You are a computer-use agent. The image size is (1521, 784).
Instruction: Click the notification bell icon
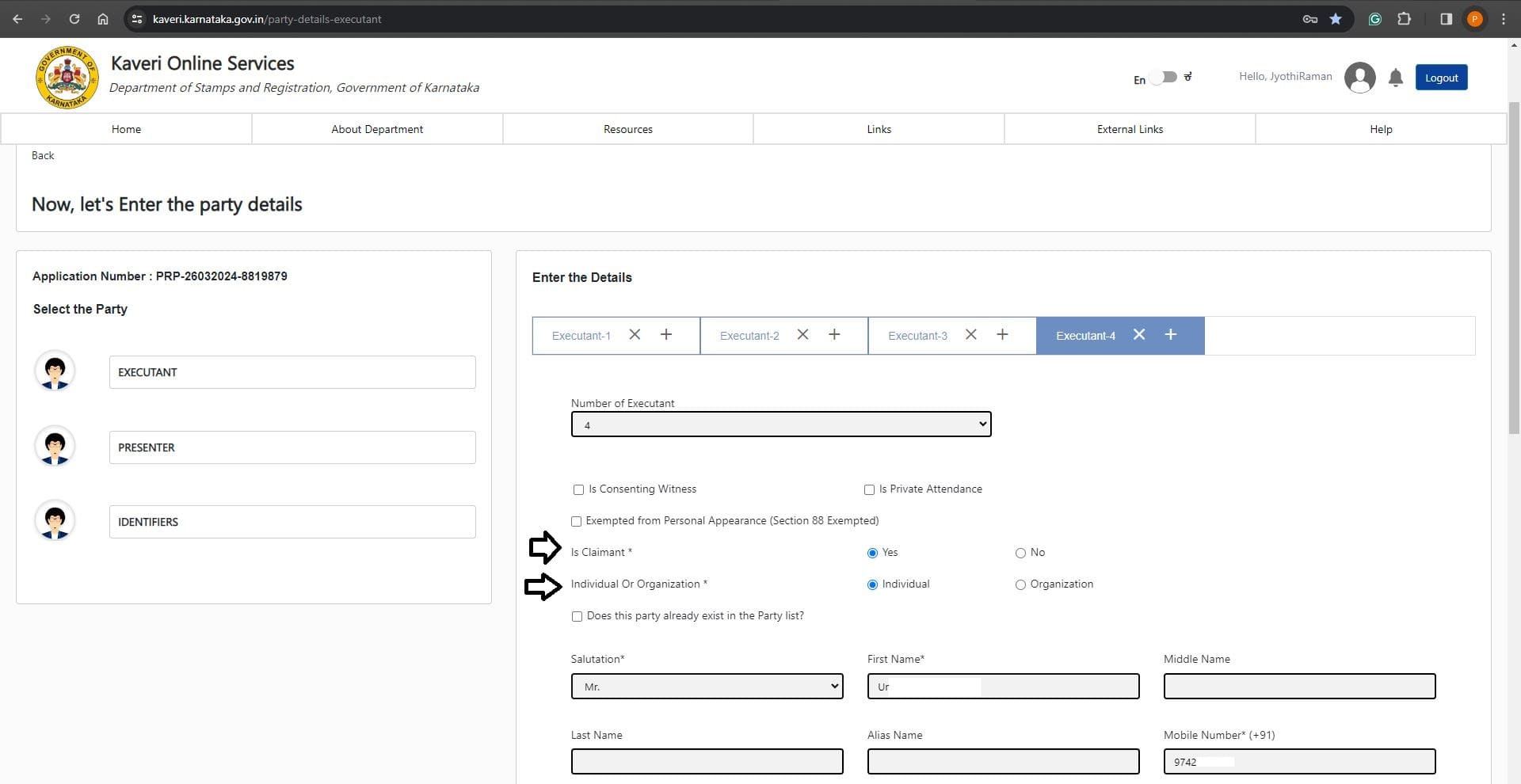click(1395, 78)
